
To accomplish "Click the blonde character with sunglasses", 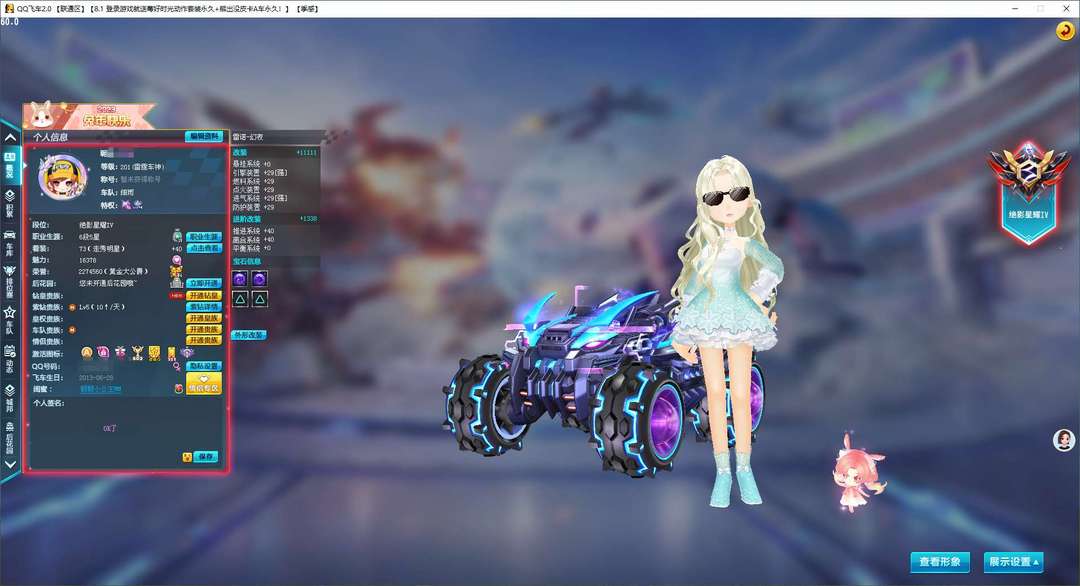I will 729,331.
